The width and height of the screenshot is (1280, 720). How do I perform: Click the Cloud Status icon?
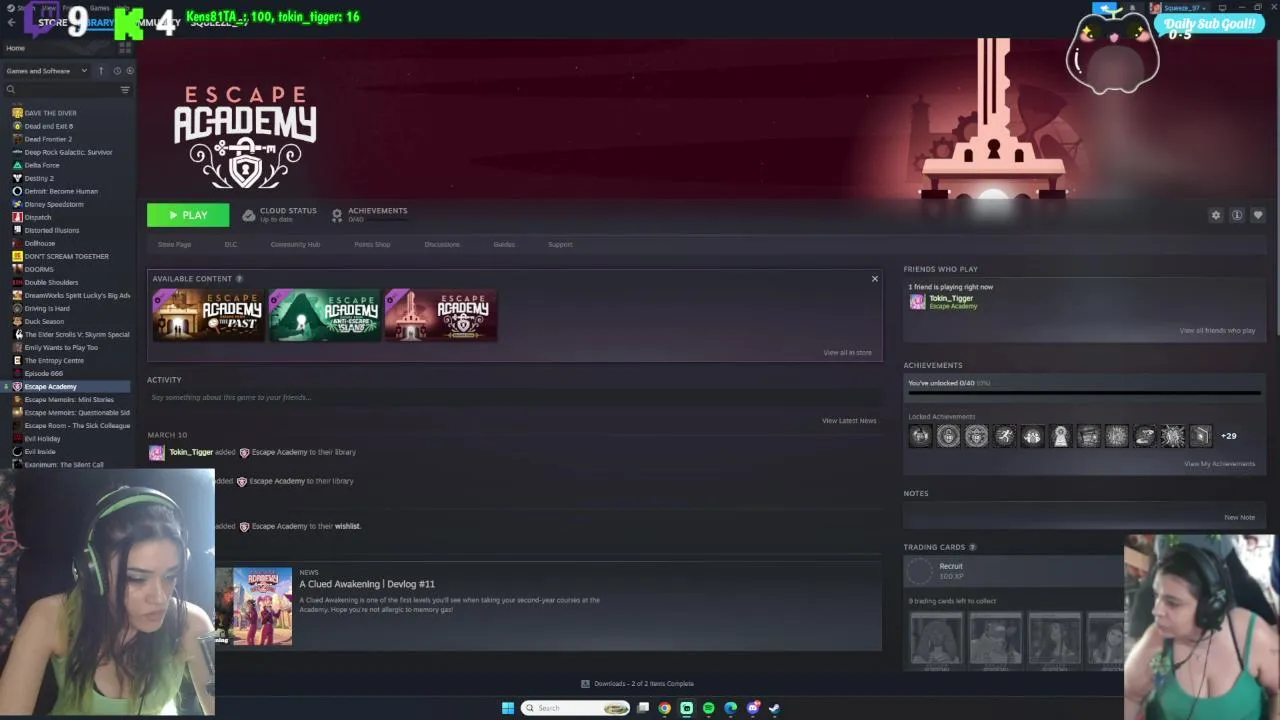point(249,215)
